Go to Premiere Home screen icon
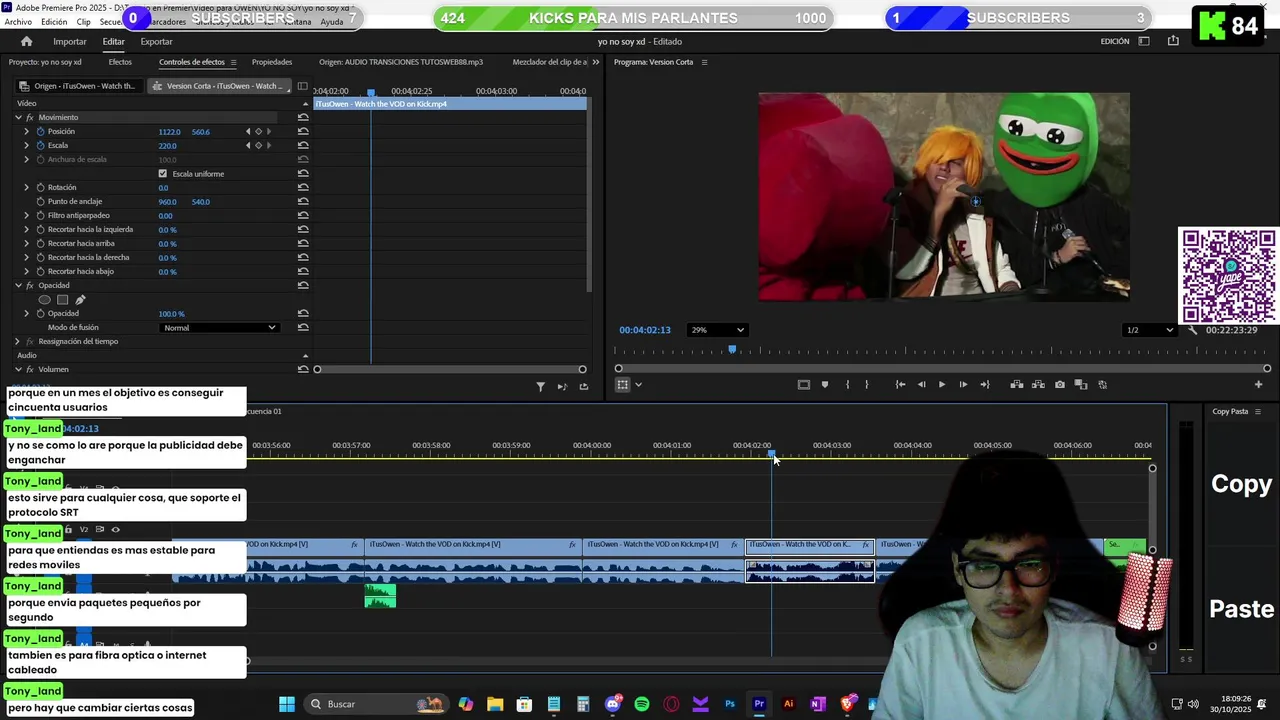Screen dimensions: 1280x720 coord(26,41)
